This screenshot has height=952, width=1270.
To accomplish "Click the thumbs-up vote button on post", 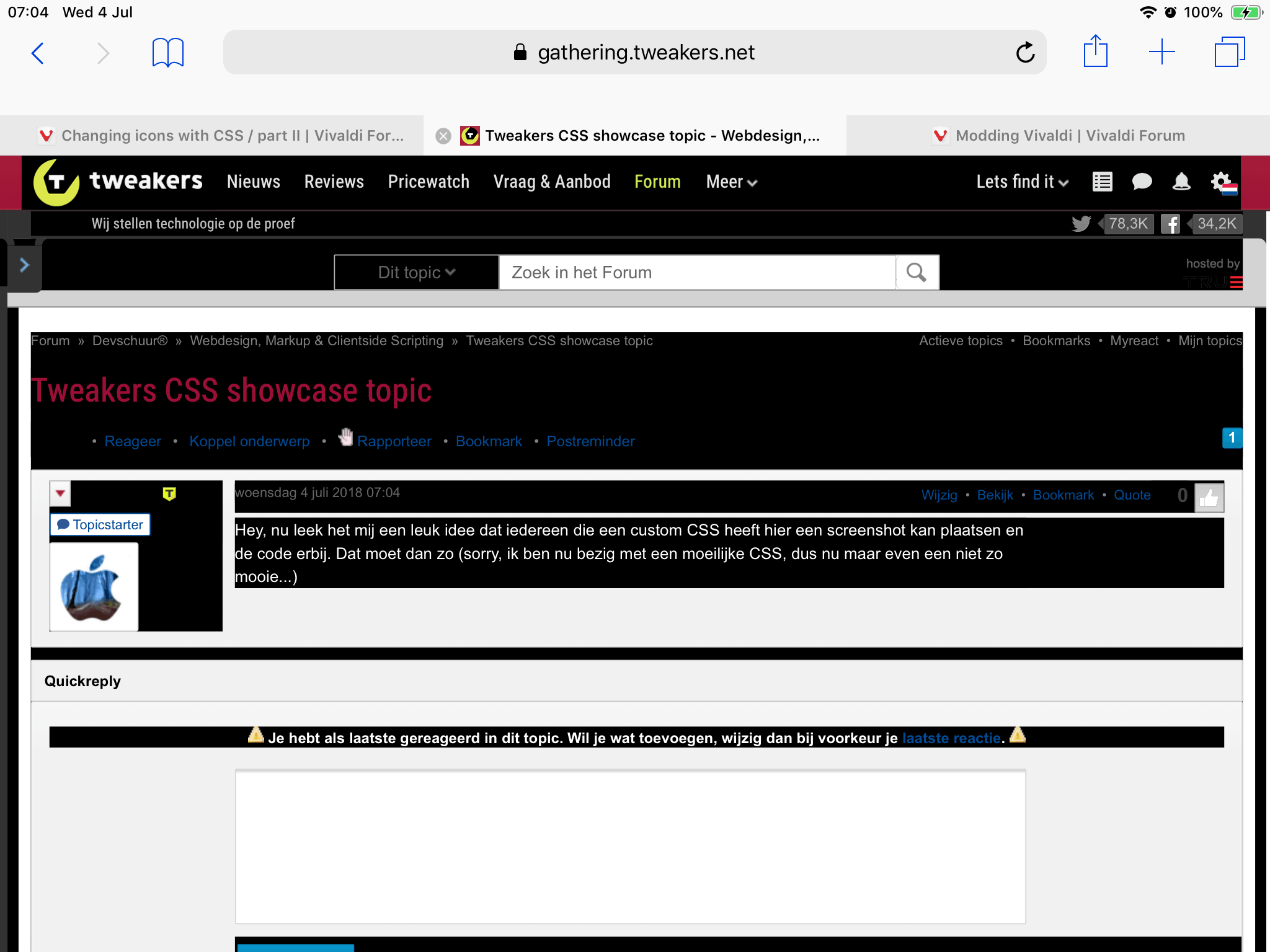I will 1209,497.
